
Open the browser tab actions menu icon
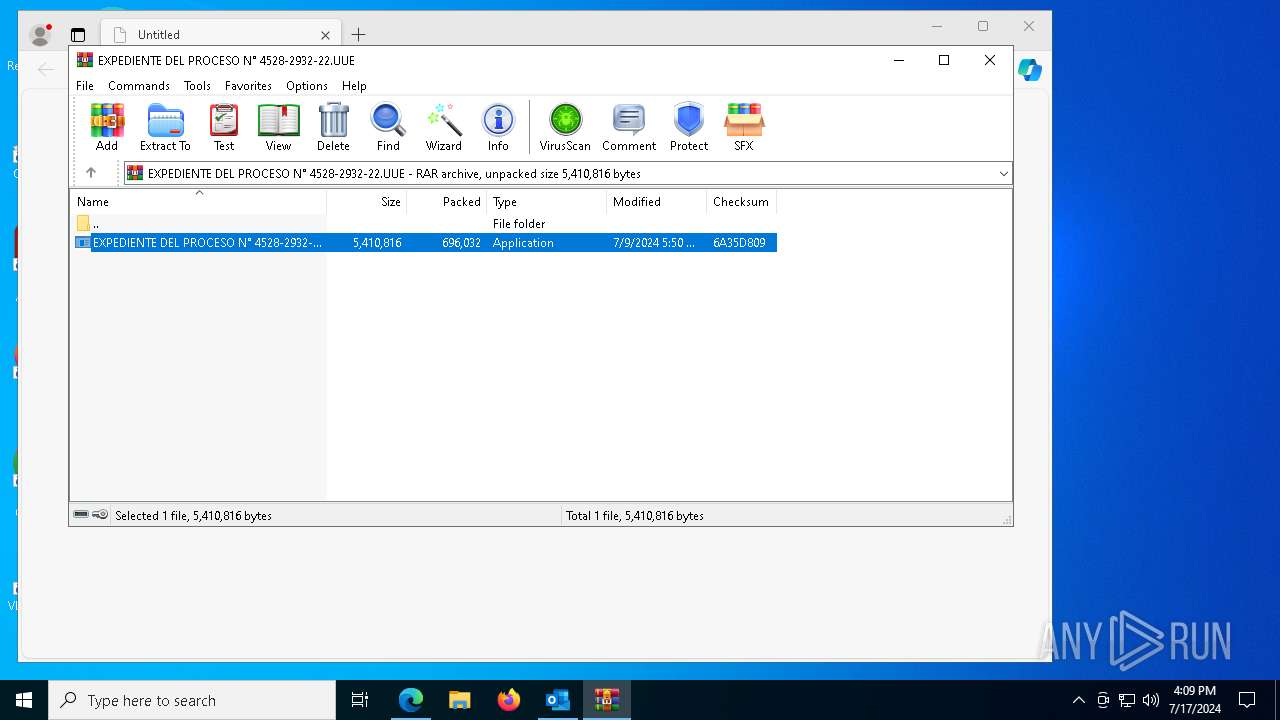point(78,35)
